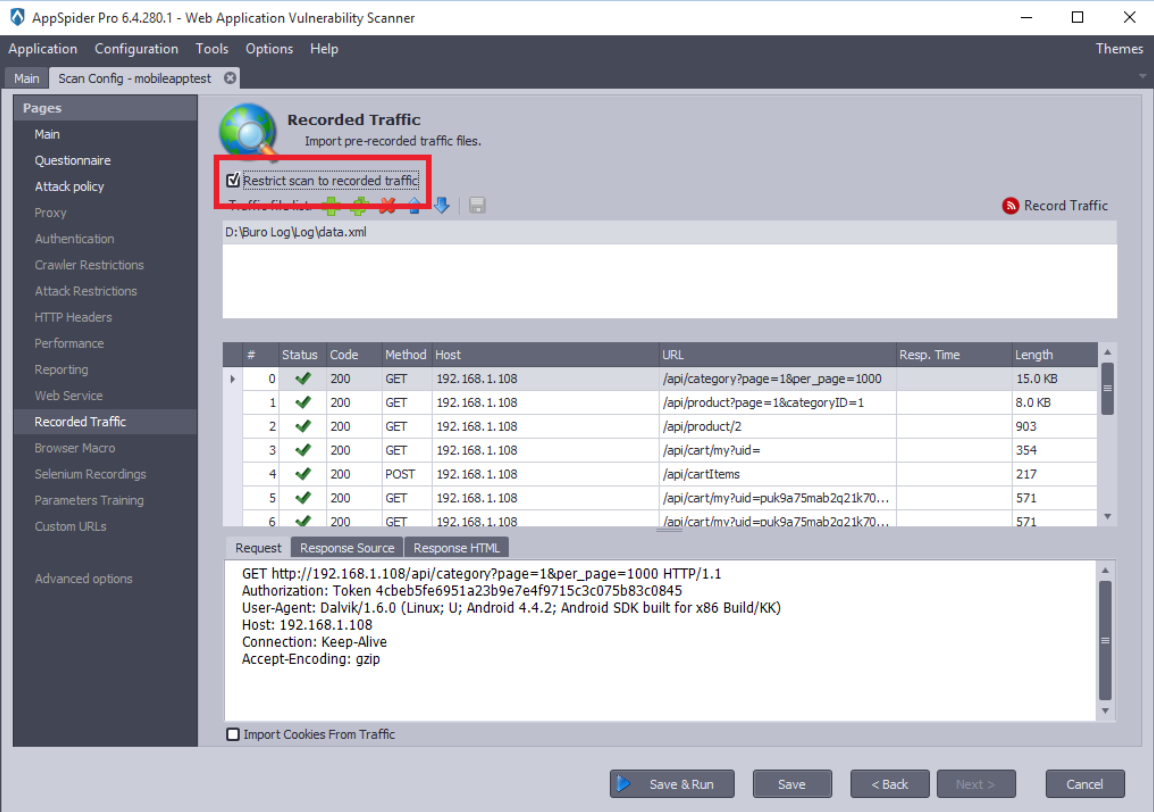Image resolution: width=1154 pixels, height=812 pixels.
Task: Click the Cancel button
Action: tap(1085, 784)
